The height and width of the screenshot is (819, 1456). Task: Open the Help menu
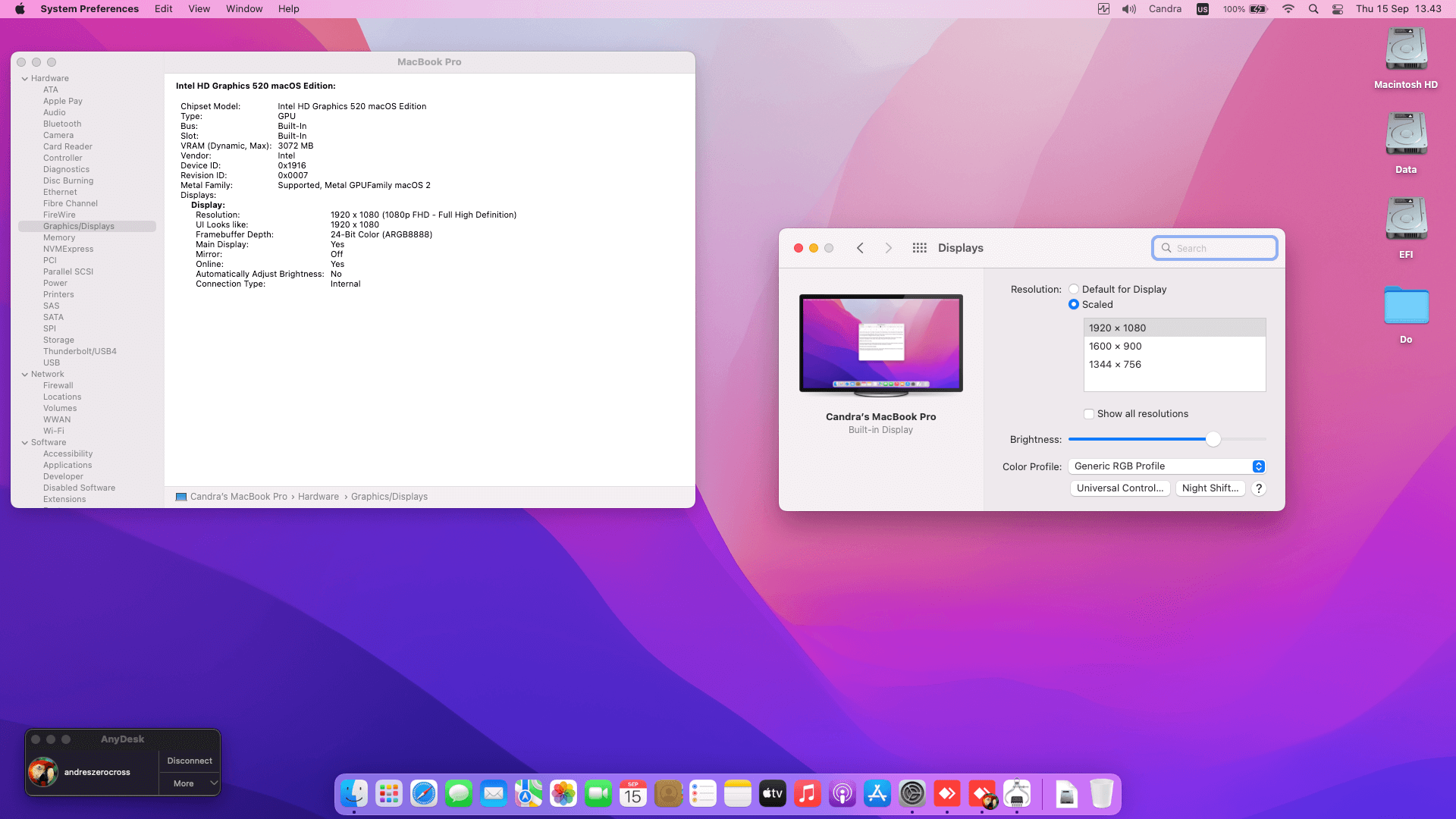coord(289,9)
